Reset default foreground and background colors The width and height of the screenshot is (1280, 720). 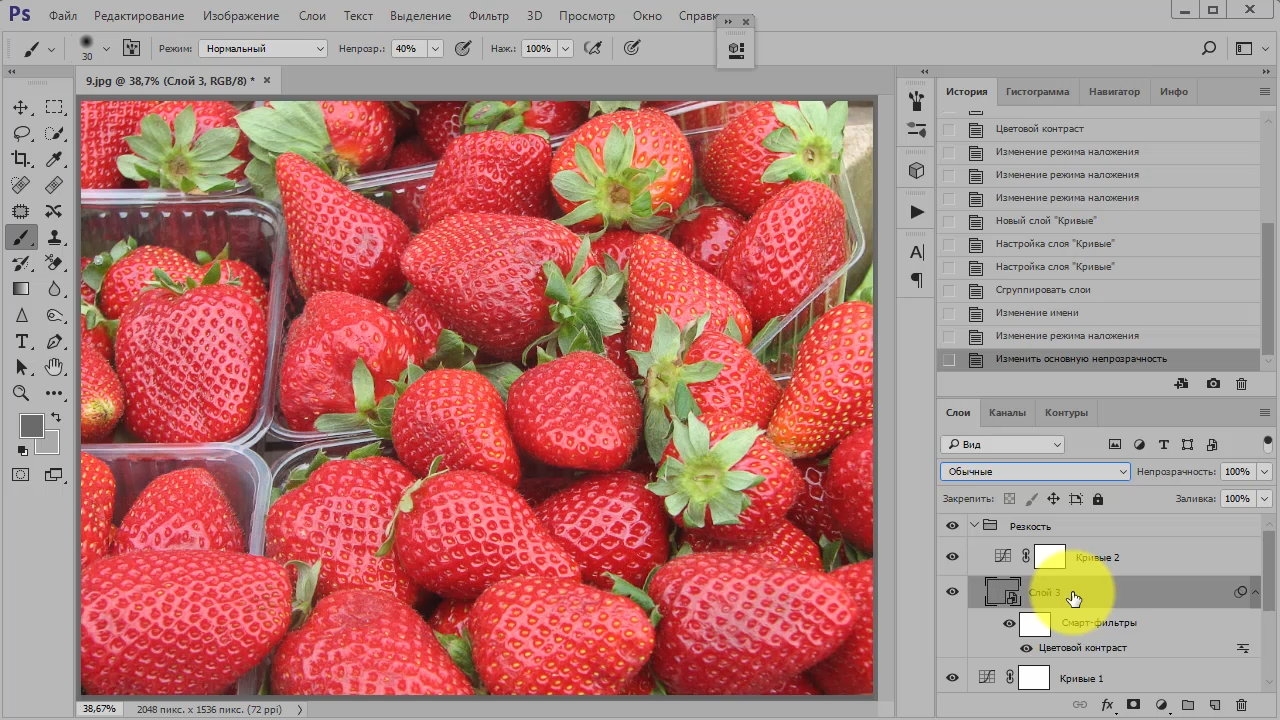[22, 450]
